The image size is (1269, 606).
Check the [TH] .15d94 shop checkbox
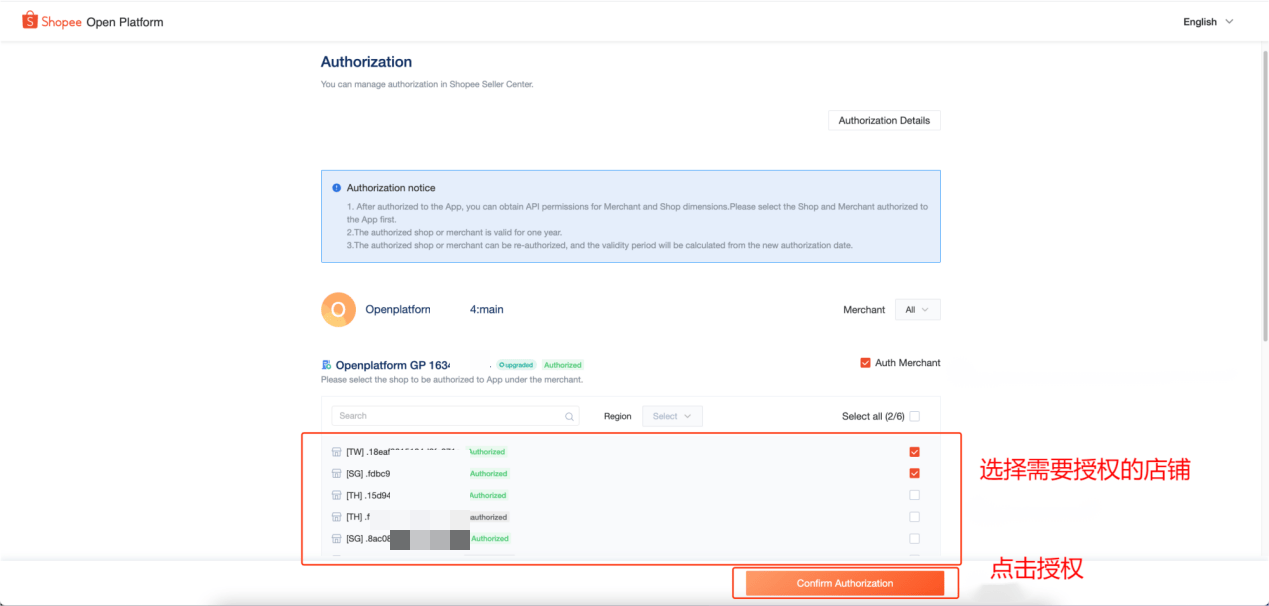click(x=914, y=495)
